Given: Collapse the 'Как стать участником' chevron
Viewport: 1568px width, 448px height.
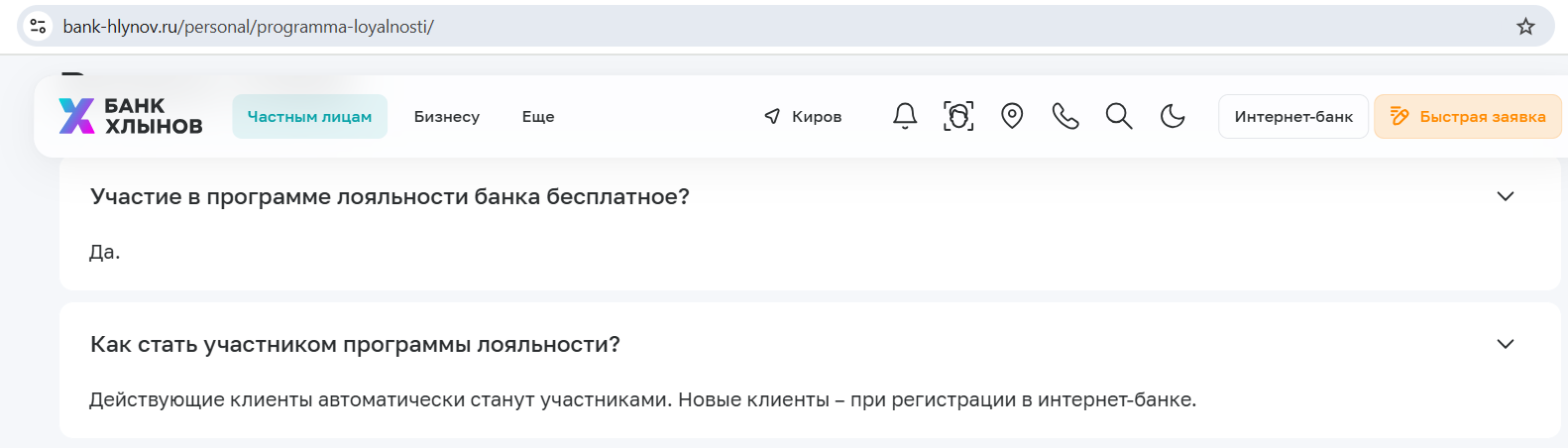Looking at the screenshot, I should [1506, 344].
